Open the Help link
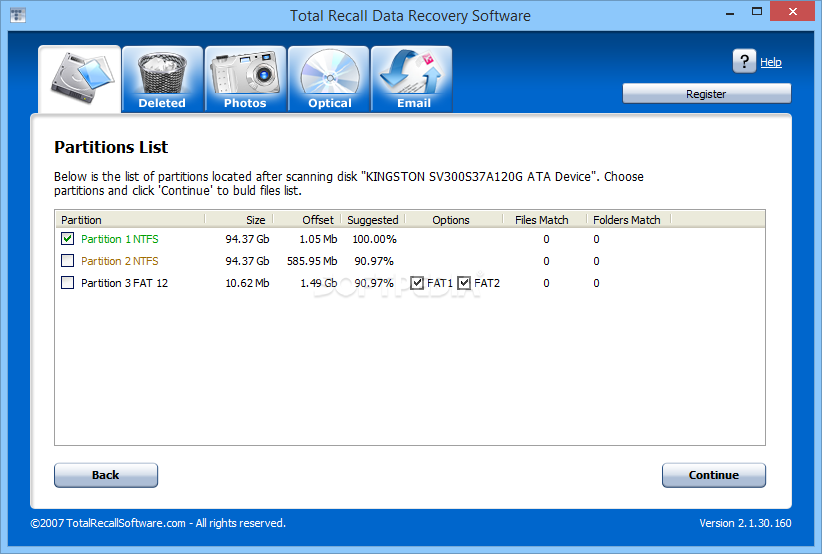 [x=771, y=62]
